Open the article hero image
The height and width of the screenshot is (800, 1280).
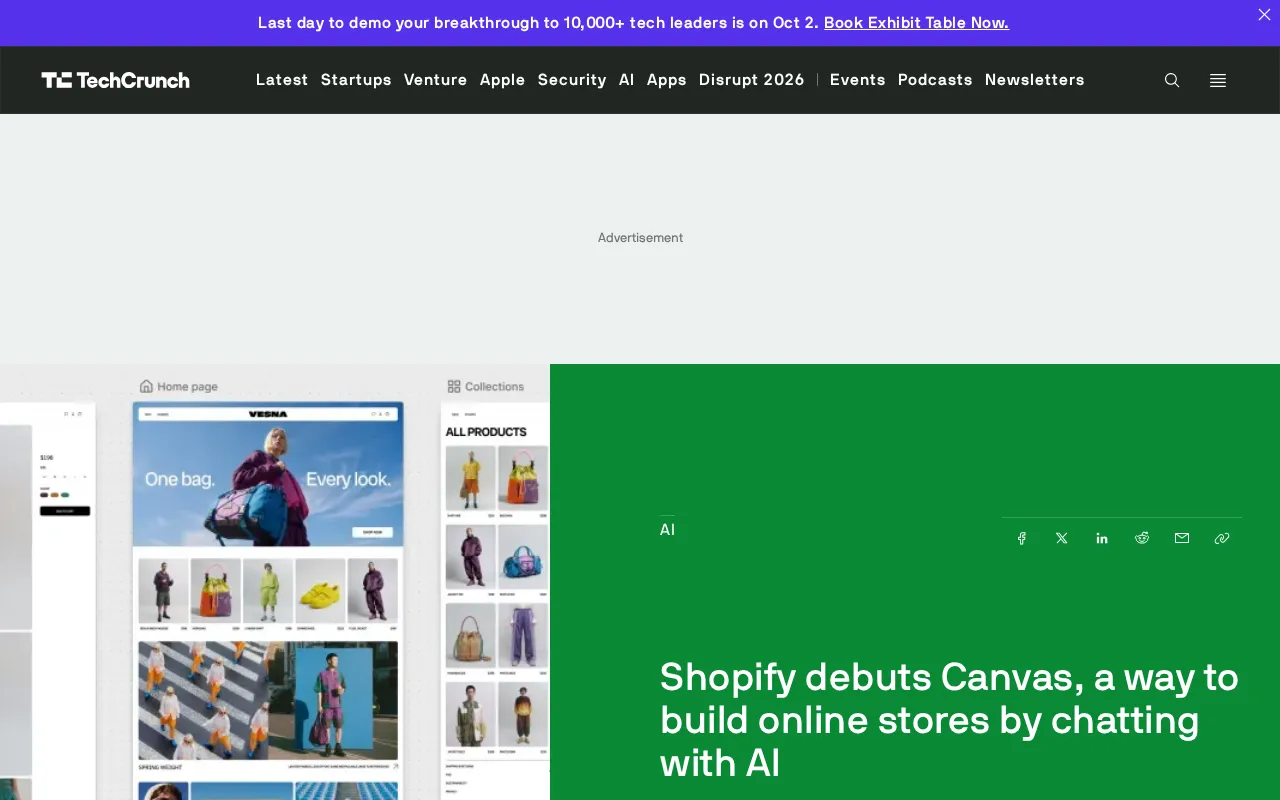click(x=275, y=582)
